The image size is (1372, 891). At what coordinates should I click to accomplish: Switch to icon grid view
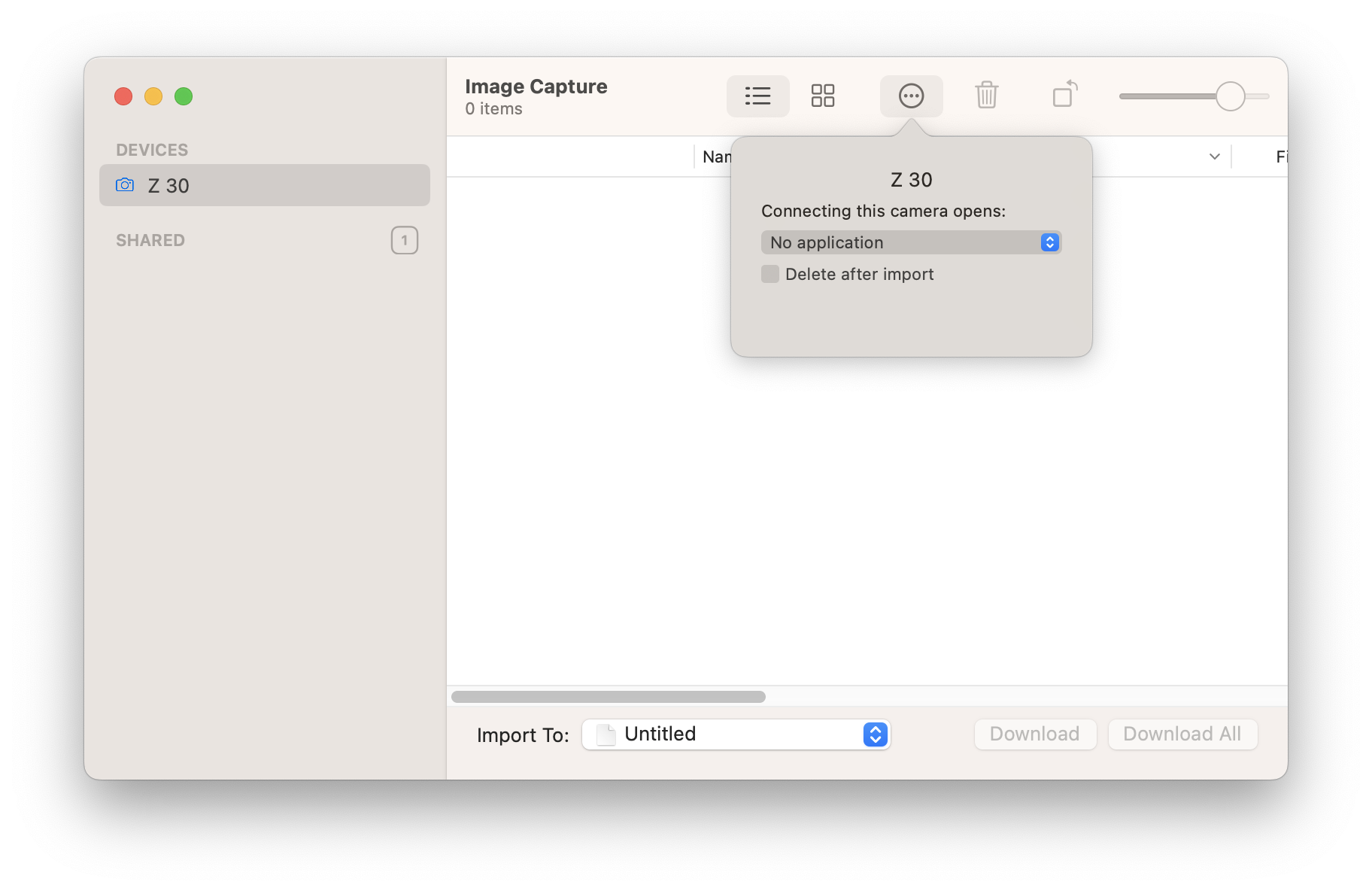tap(823, 96)
